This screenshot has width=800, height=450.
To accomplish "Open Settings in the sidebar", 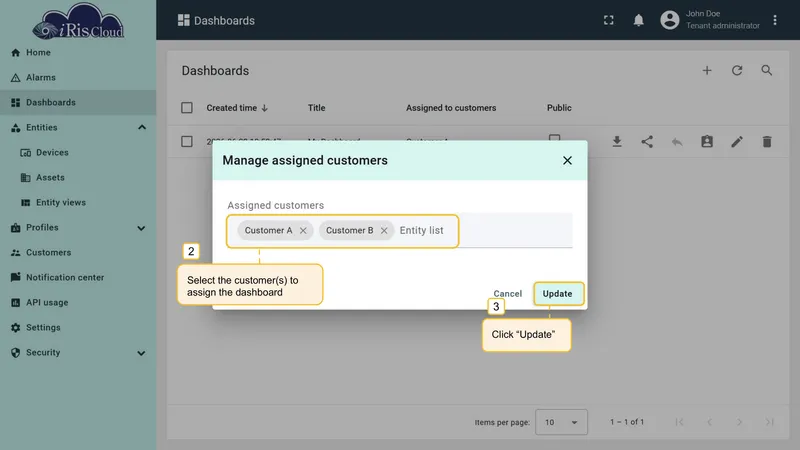I will [x=78, y=328].
